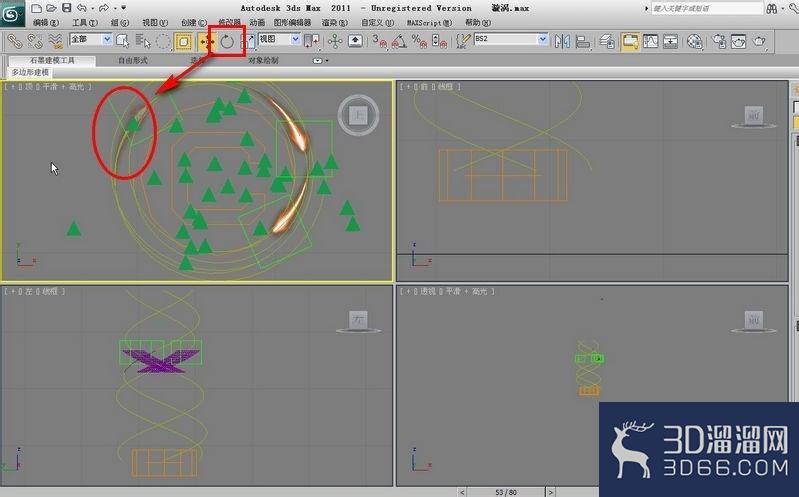
Task: Open the Layer Manager icon
Action: 607,41
